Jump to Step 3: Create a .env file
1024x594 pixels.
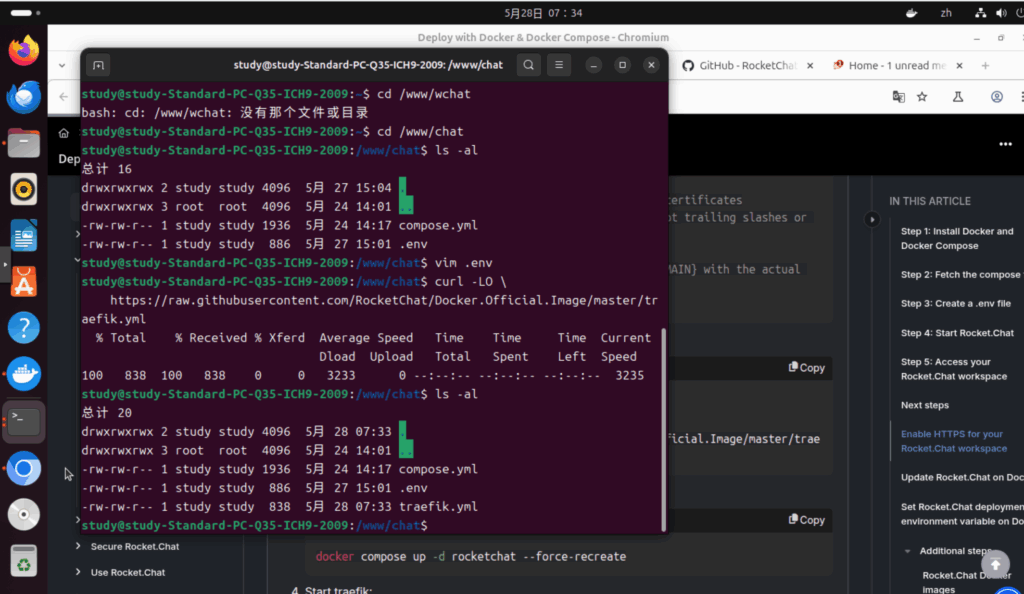click(955, 304)
